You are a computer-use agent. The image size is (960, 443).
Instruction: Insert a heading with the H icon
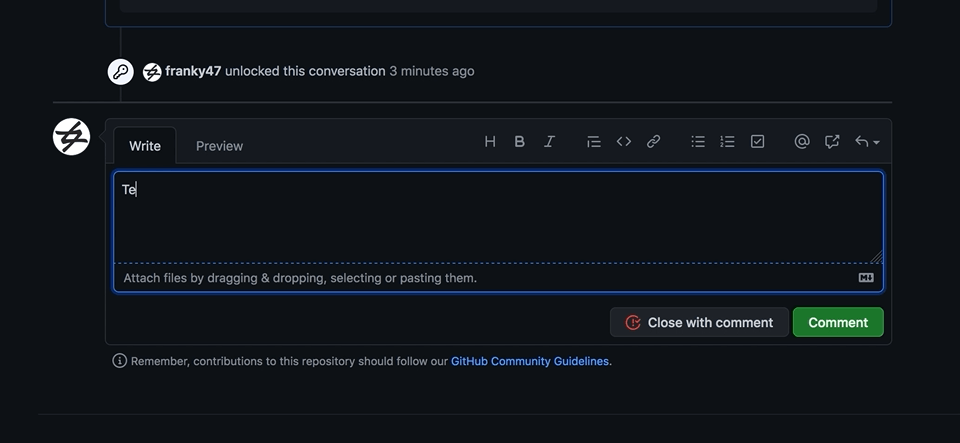490,142
